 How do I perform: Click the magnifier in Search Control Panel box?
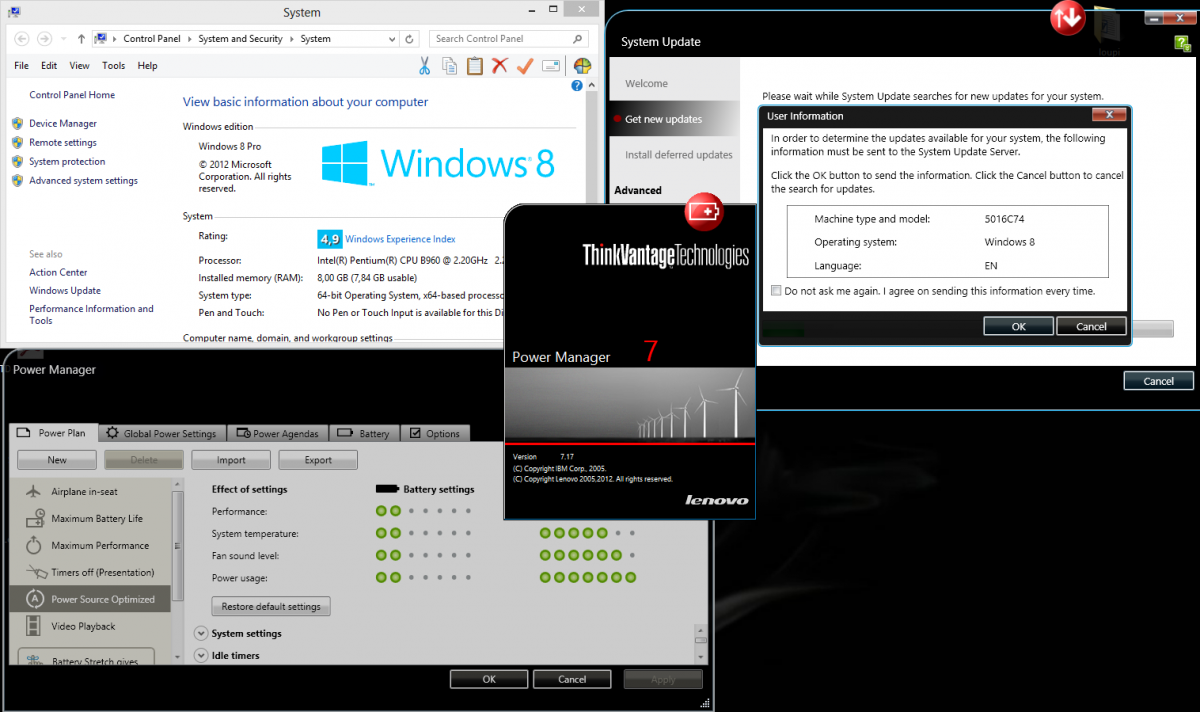[578, 39]
